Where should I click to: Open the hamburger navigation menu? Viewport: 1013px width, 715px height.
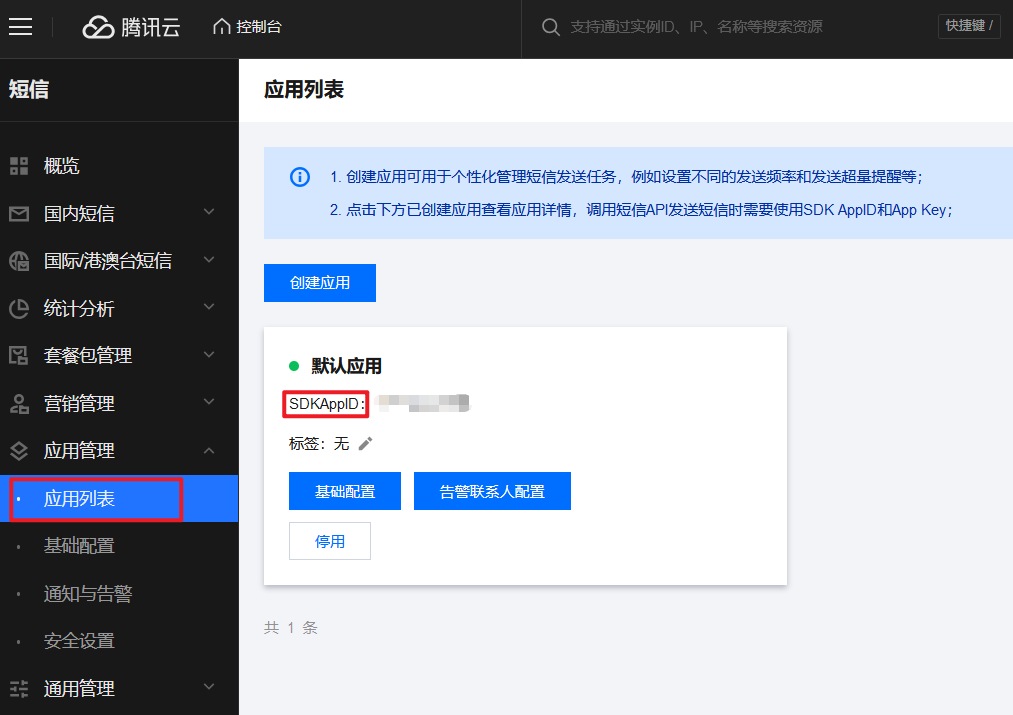pos(21,26)
